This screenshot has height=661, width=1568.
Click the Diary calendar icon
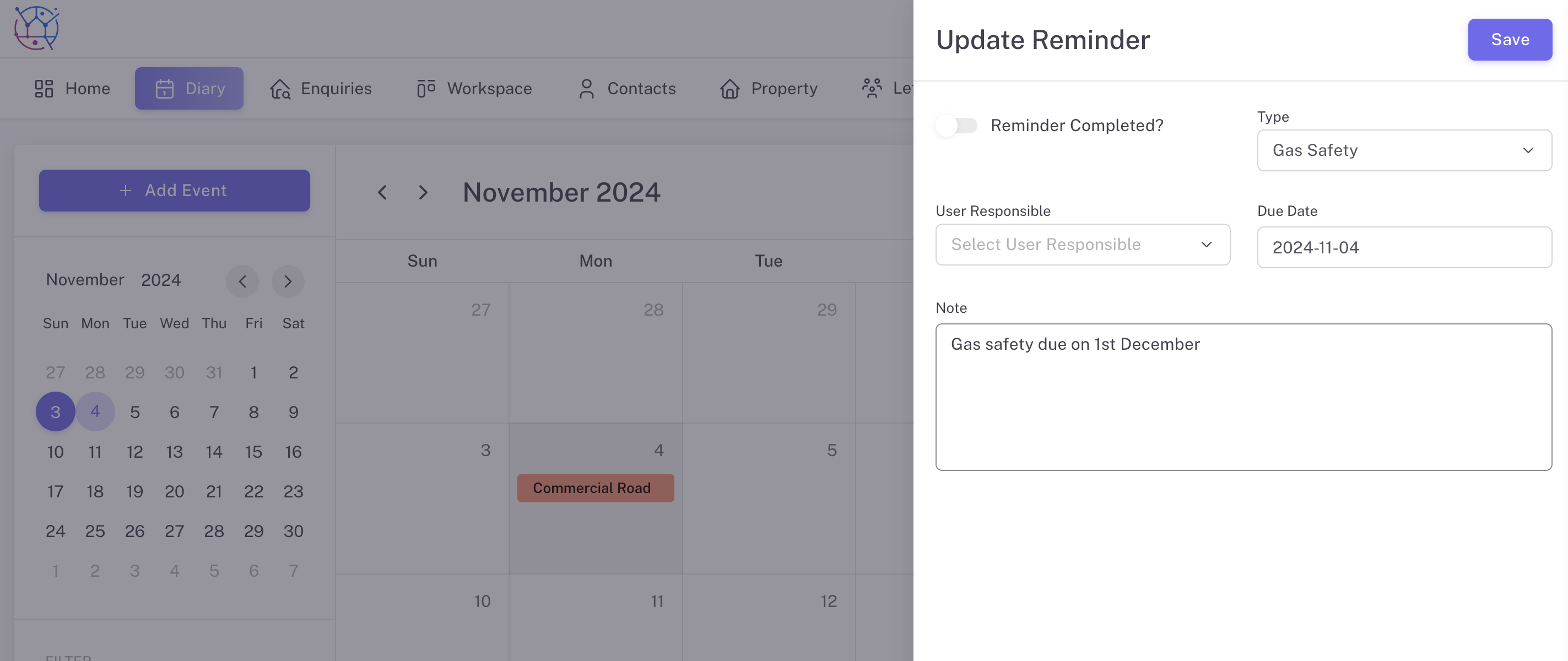164,89
